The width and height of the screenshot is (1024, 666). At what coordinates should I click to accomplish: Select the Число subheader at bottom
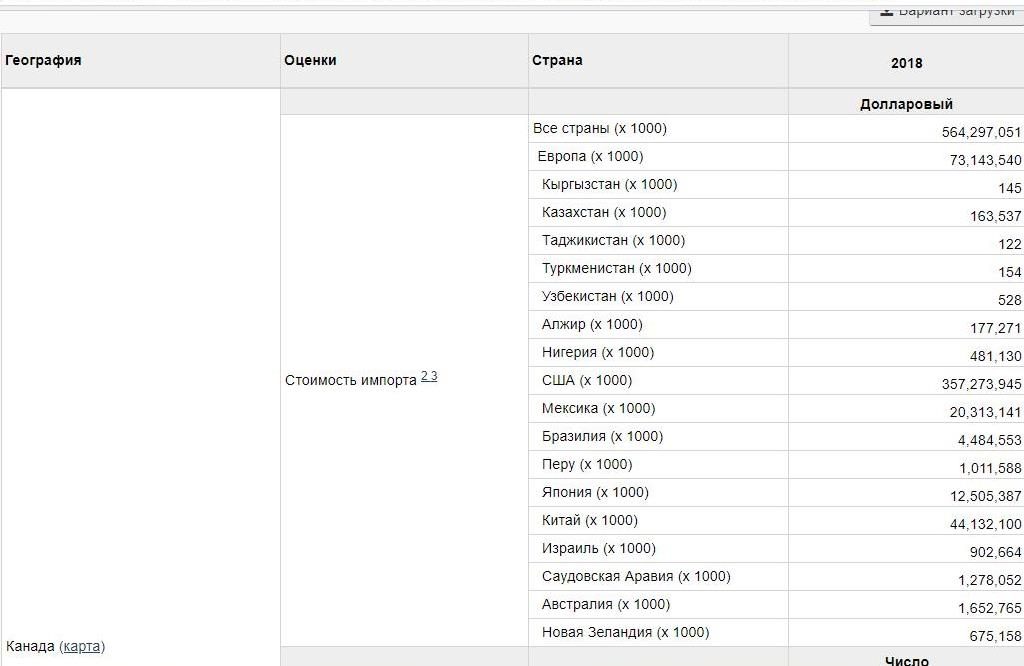(x=906, y=659)
